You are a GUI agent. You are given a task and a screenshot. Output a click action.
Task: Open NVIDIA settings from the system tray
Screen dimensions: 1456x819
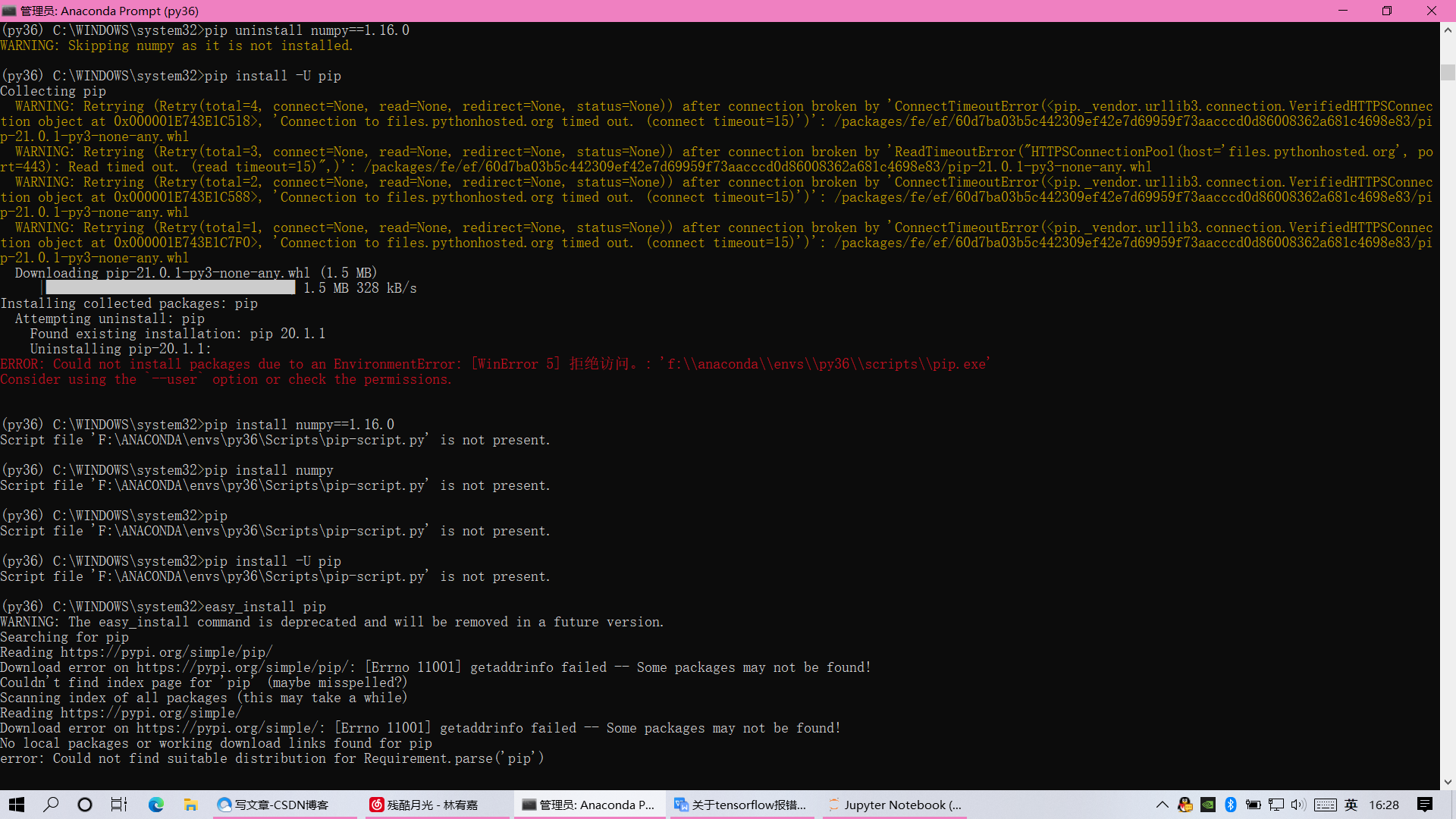(1207, 805)
